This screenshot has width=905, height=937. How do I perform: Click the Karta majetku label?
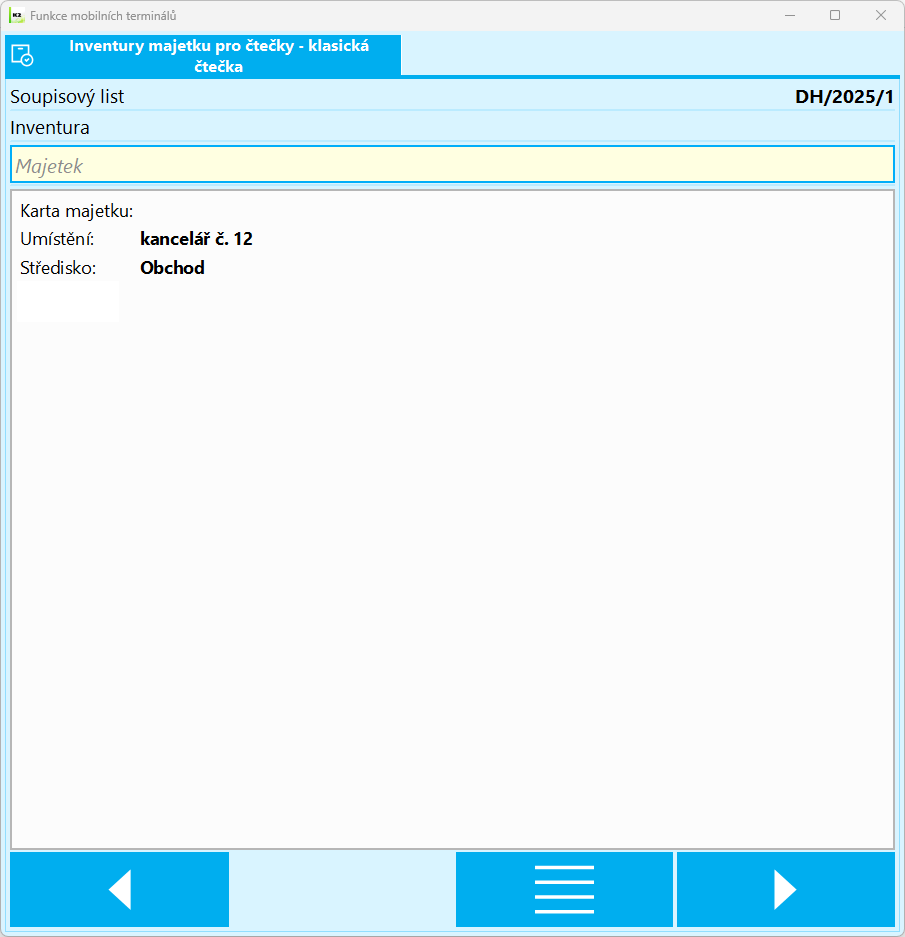point(77,211)
